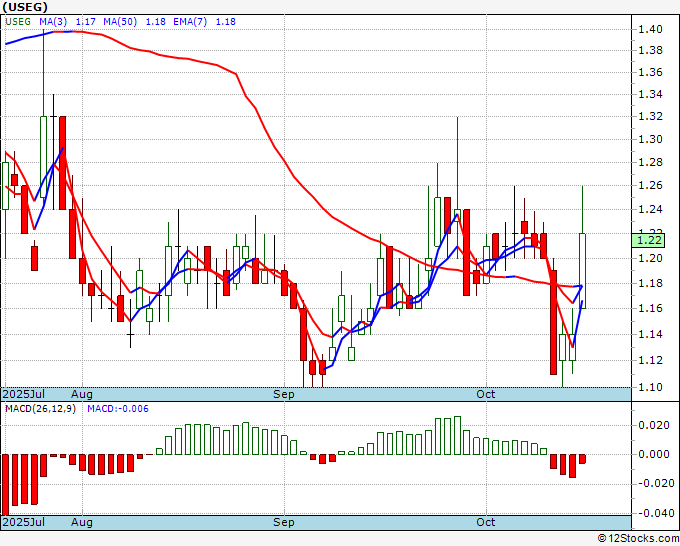Image resolution: width=680 pixels, height=546 pixels.
Task: Click the Oct label in MACD panel axis
Action: [487, 523]
